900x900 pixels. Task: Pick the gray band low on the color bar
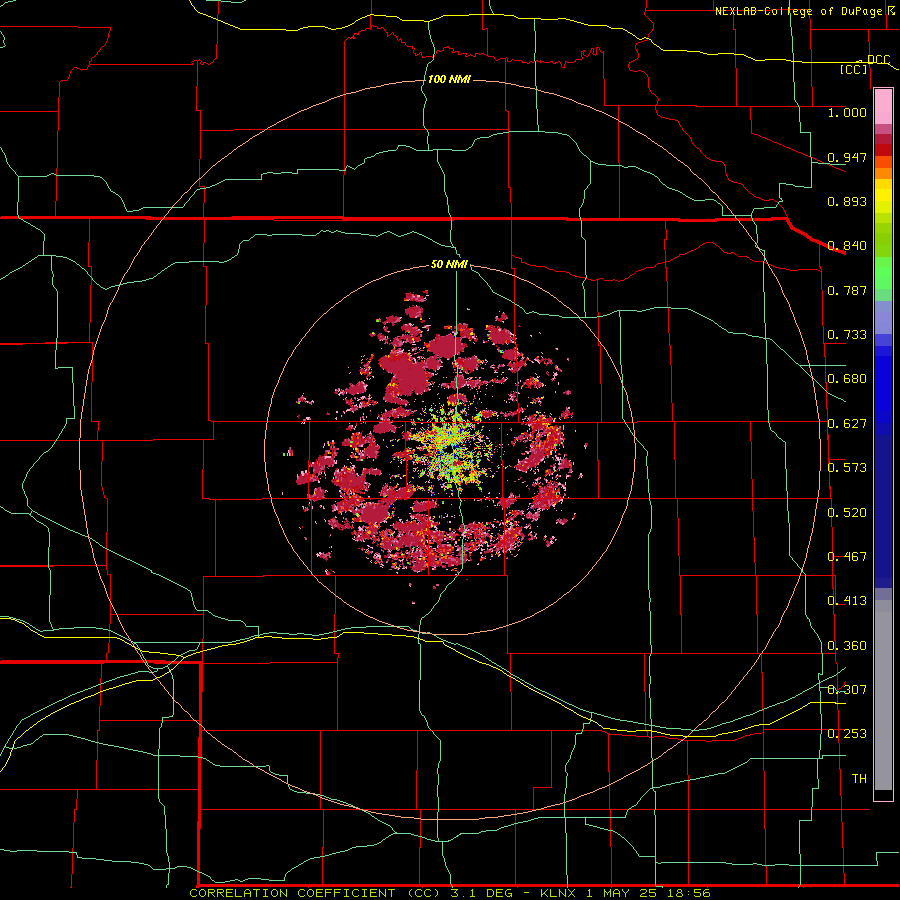(883, 695)
